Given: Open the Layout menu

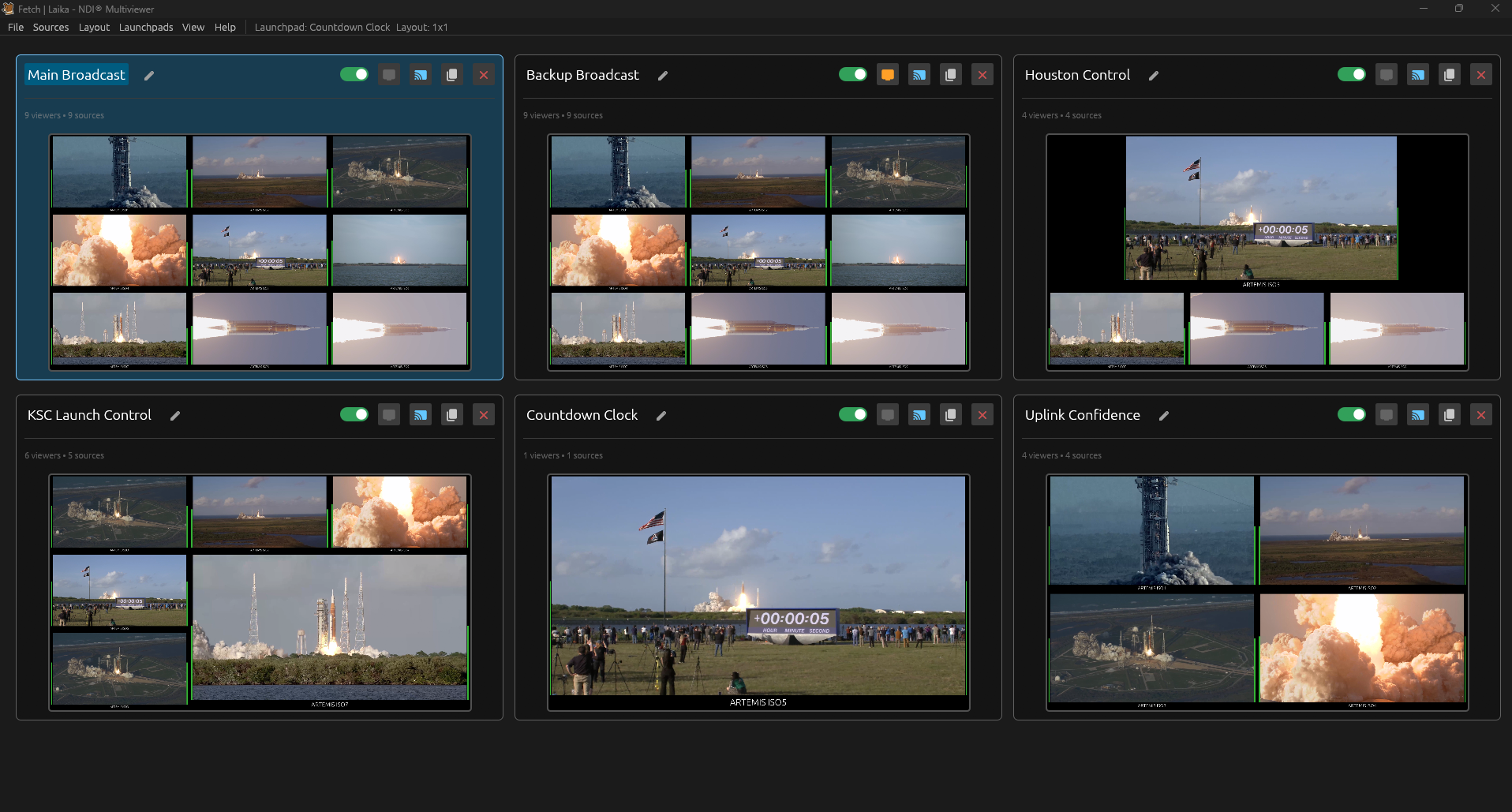Looking at the screenshot, I should (x=94, y=27).
